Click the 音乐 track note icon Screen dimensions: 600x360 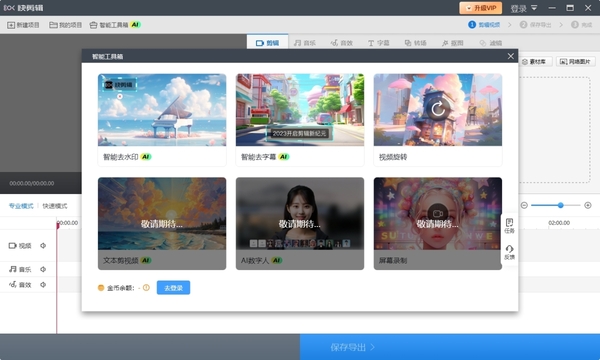(x=13, y=269)
